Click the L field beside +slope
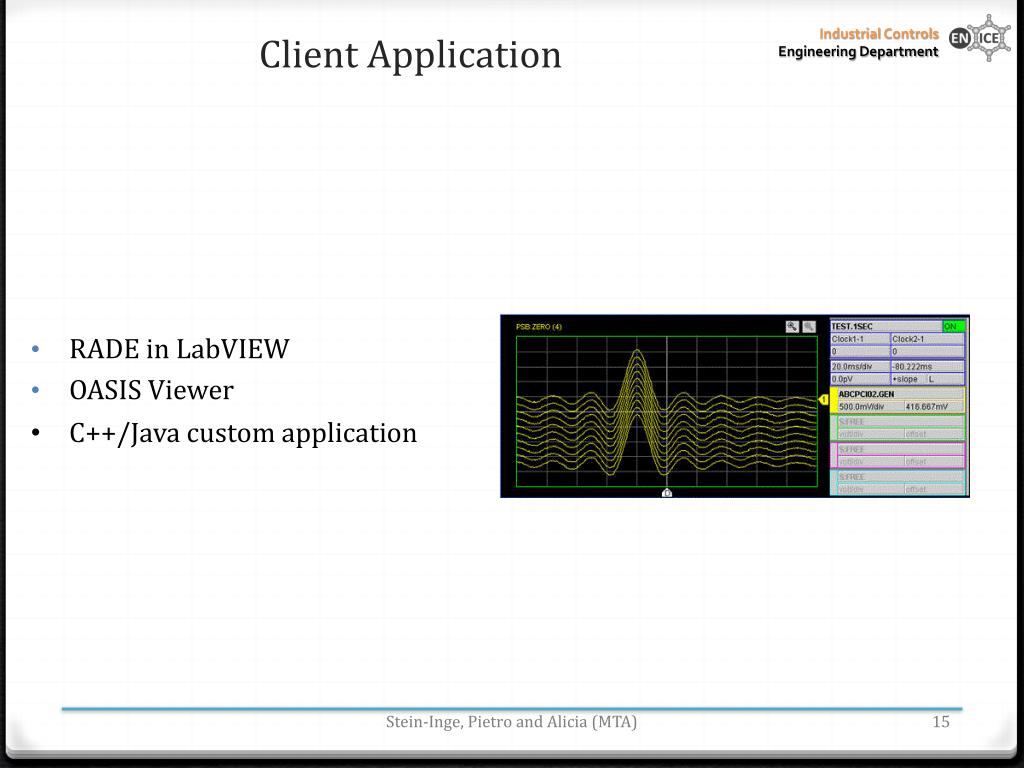The width and height of the screenshot is (1024, 768). click(946, 379)
